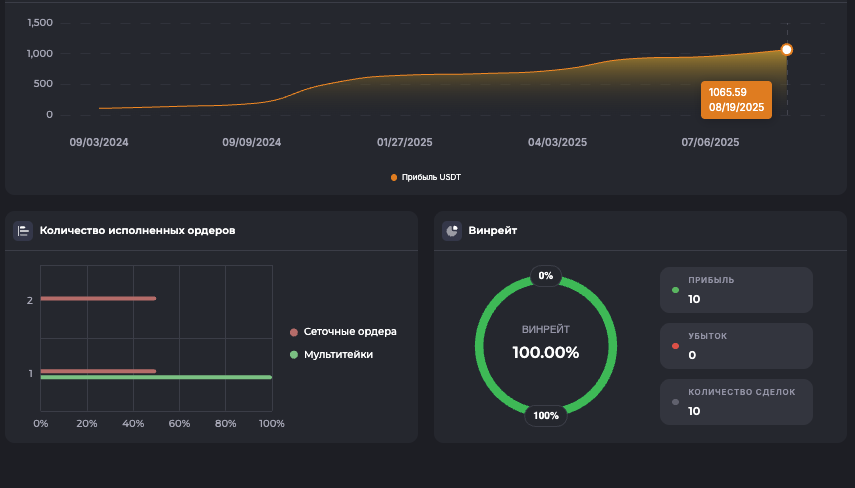Toggle the Прибыль USDT series label
855x488 pixels.
[431, 178]
